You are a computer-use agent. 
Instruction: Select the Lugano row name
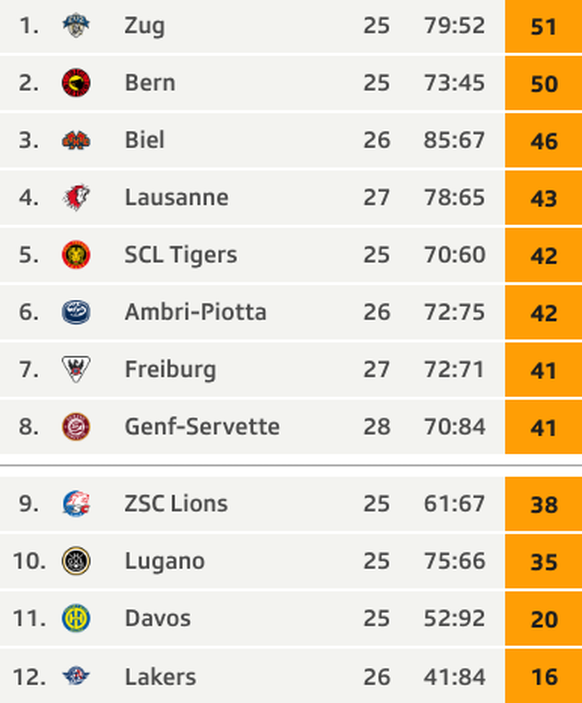[x=165, y=561]
